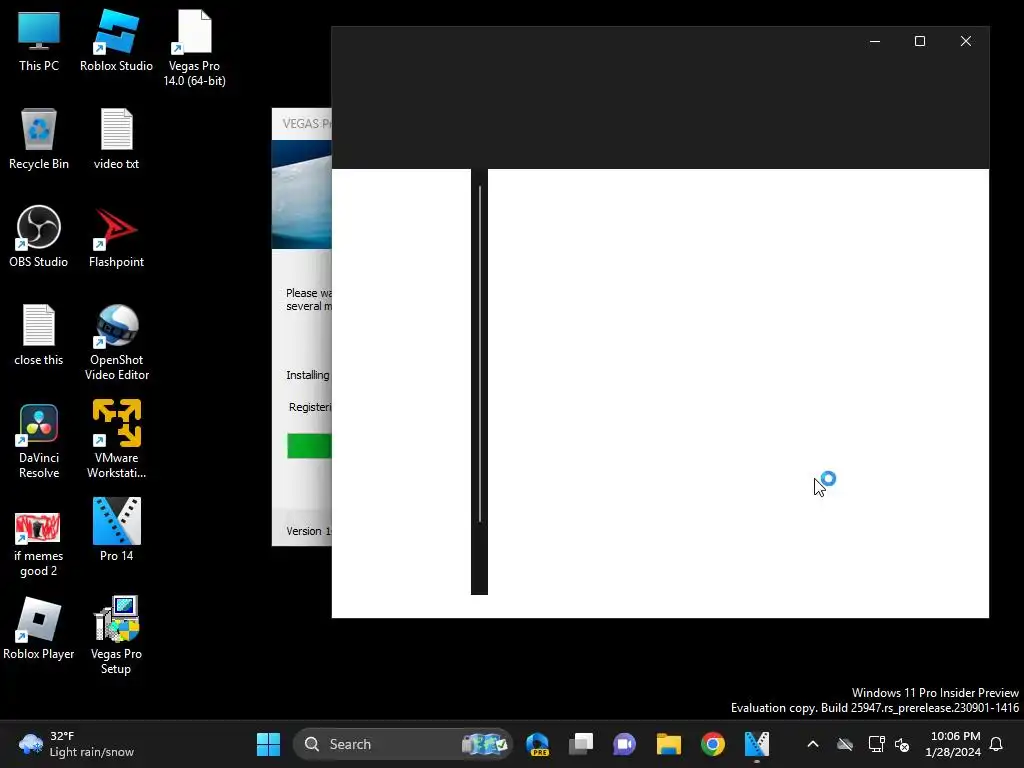
Task: Open Microsoft Edge PRE from taskbar
Action: [x=537, y=744]
